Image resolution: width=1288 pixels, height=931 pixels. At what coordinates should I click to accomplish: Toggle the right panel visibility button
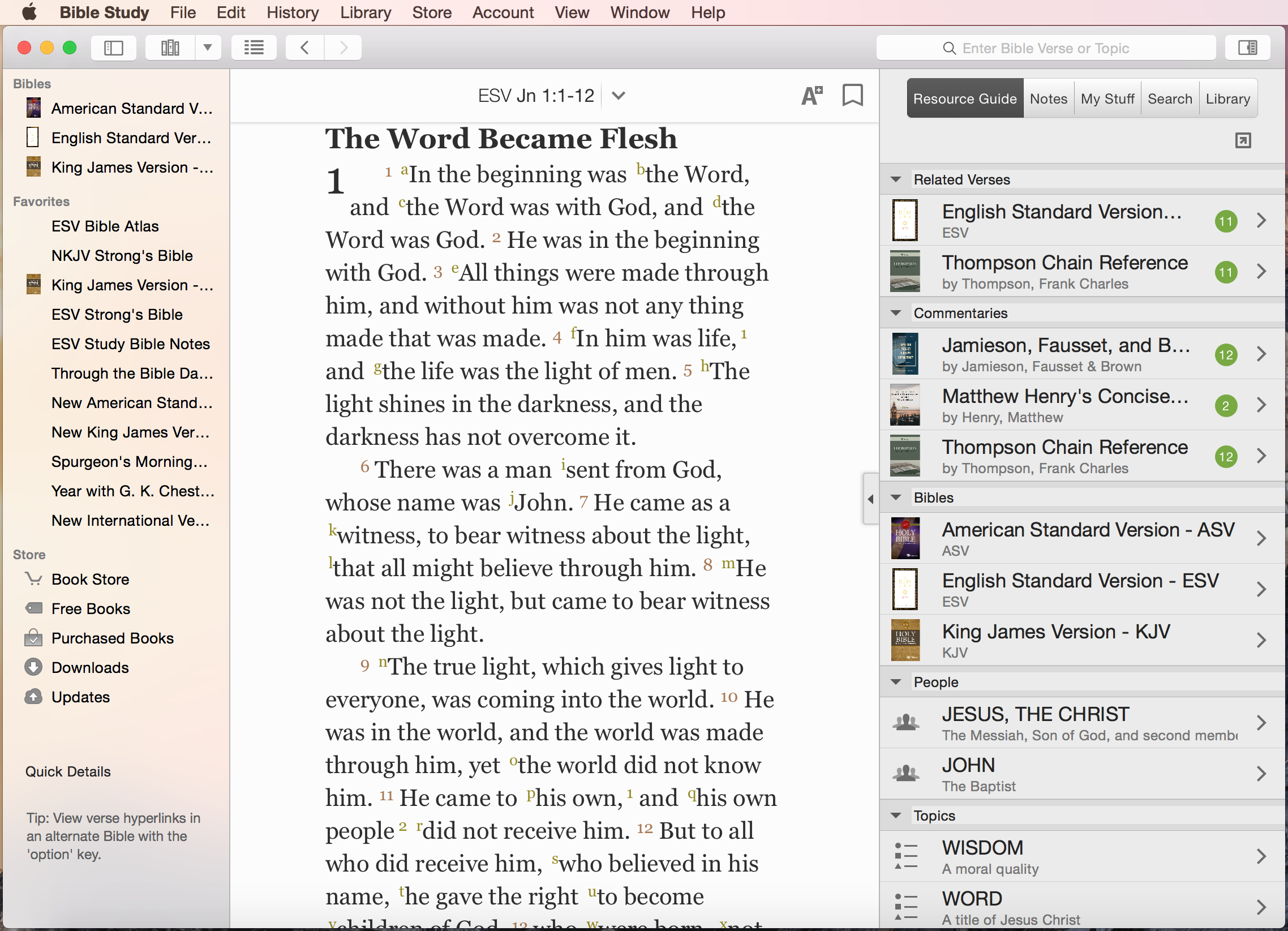pos(1247,48)
